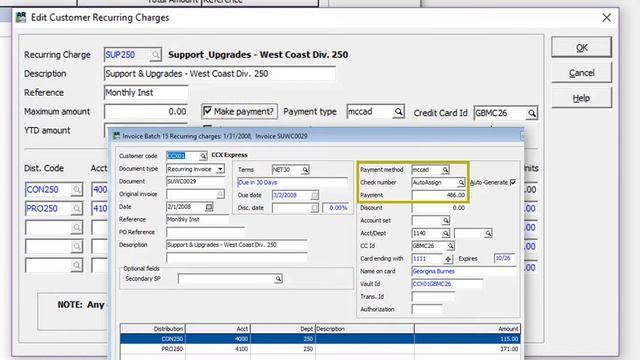Open Payment method lookup icon in invoice
Viewport: 640px width, 360px height.
pos(445,169)
